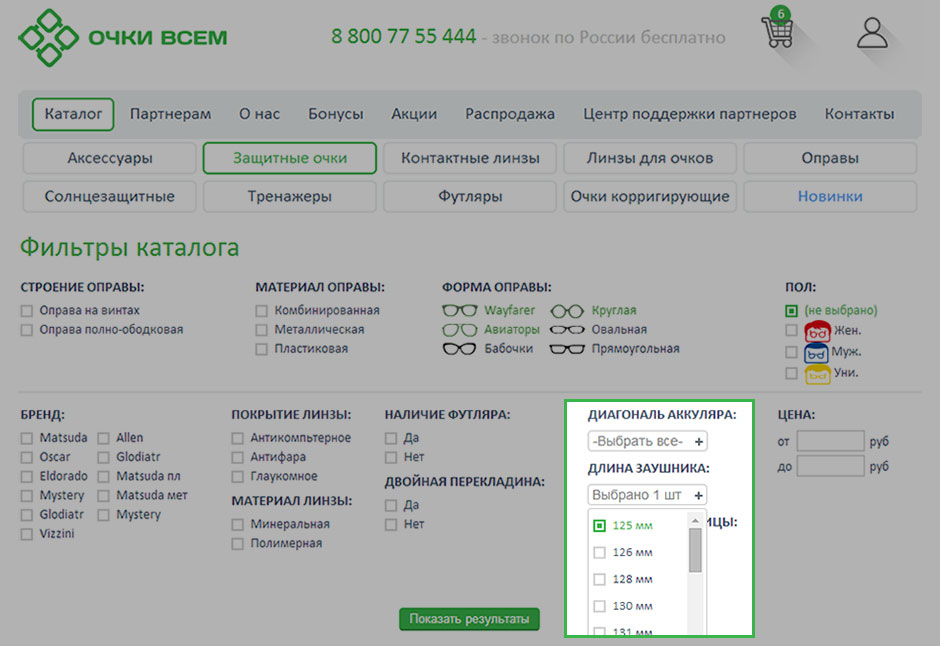Select 128 мм in the dropdown list

tap(599, 579)
